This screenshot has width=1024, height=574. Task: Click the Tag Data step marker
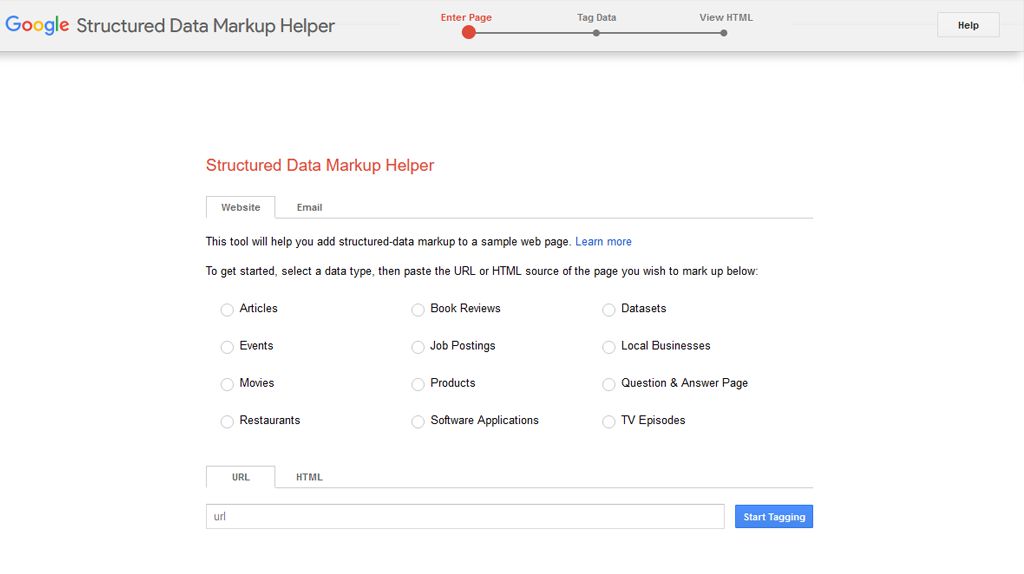pos(596,33)
